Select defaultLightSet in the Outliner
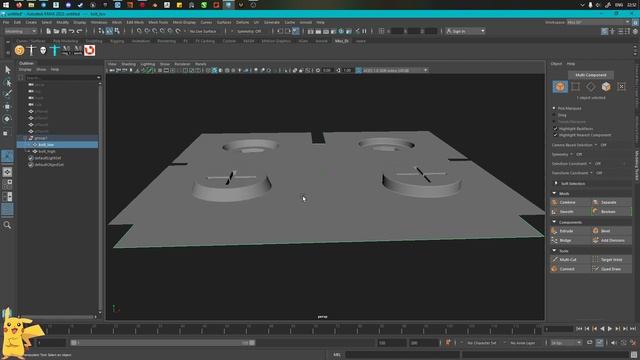 [48, 158]
